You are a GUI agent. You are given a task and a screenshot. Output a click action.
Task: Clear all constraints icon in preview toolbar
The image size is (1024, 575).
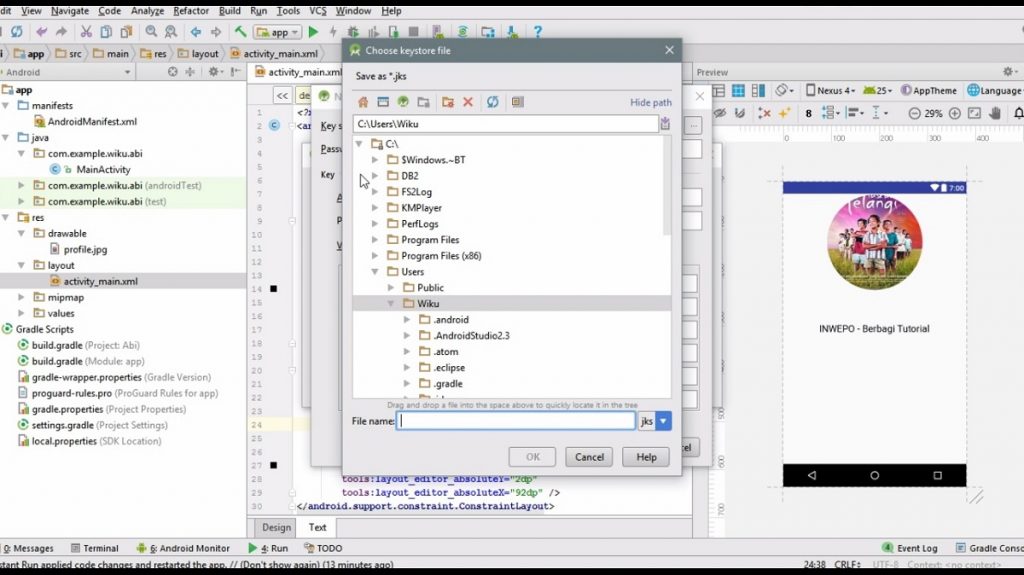(x=764, y=113)
